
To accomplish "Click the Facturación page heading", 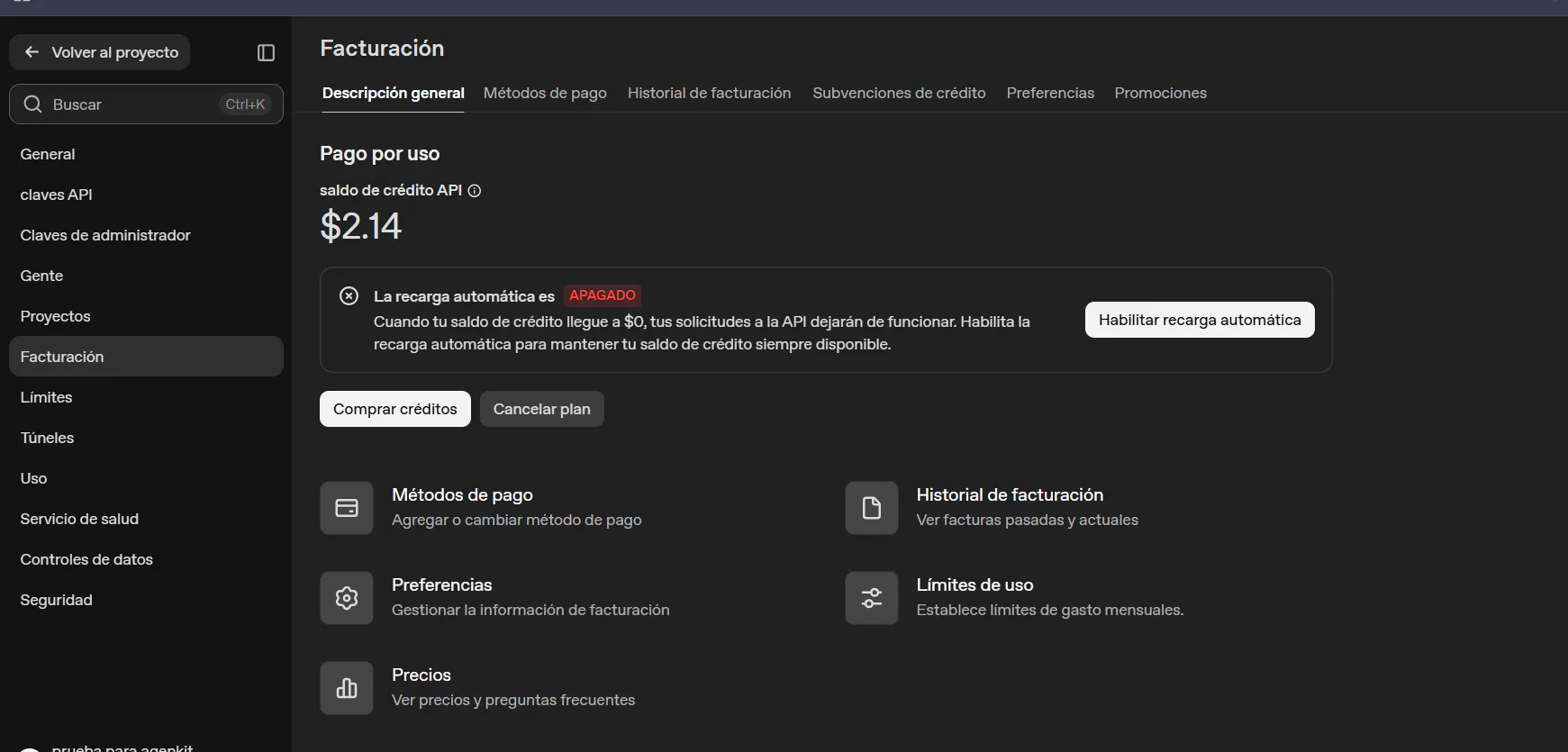I will point(382,49).
